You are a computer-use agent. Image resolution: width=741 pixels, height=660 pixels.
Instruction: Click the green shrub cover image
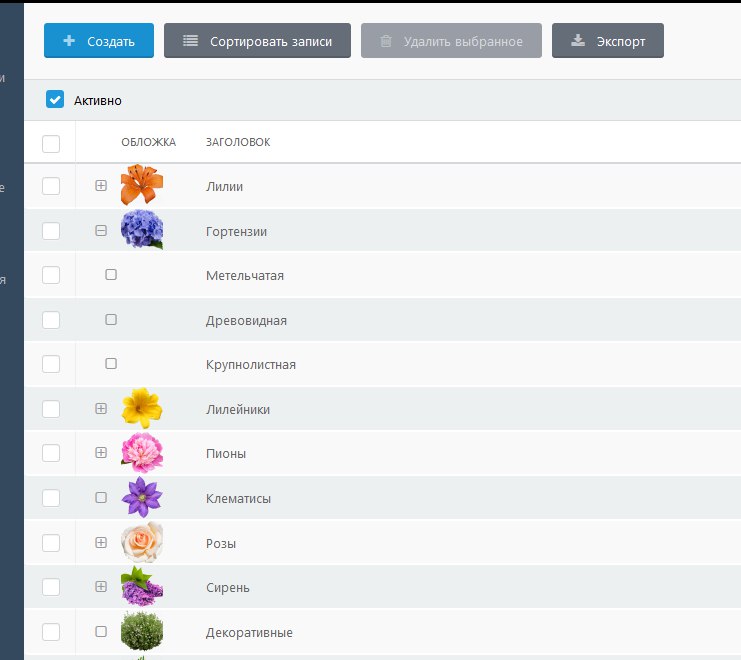[142, 631]
